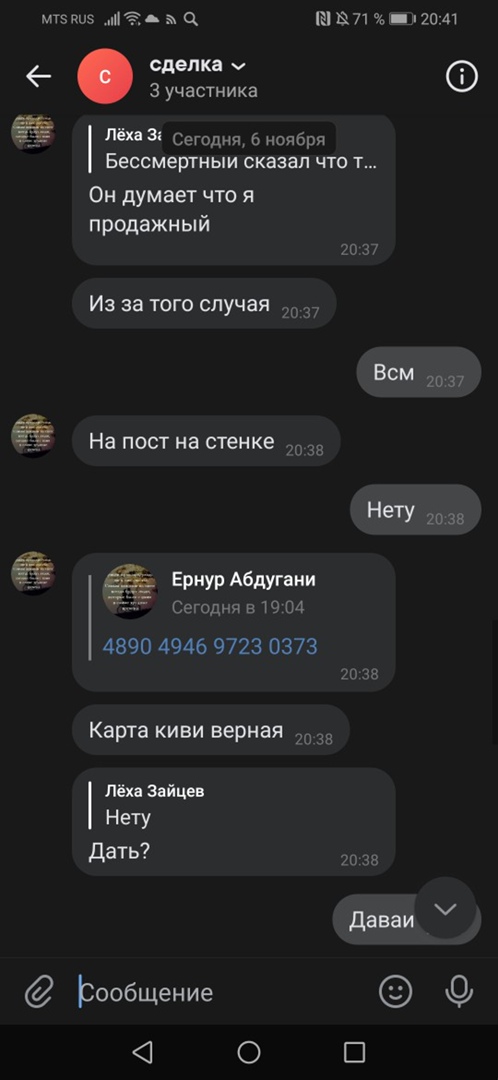Viewport: 498px width, 1080px height.
Task: Tap Android recent apps square button
Action: tap(354, 1052)
